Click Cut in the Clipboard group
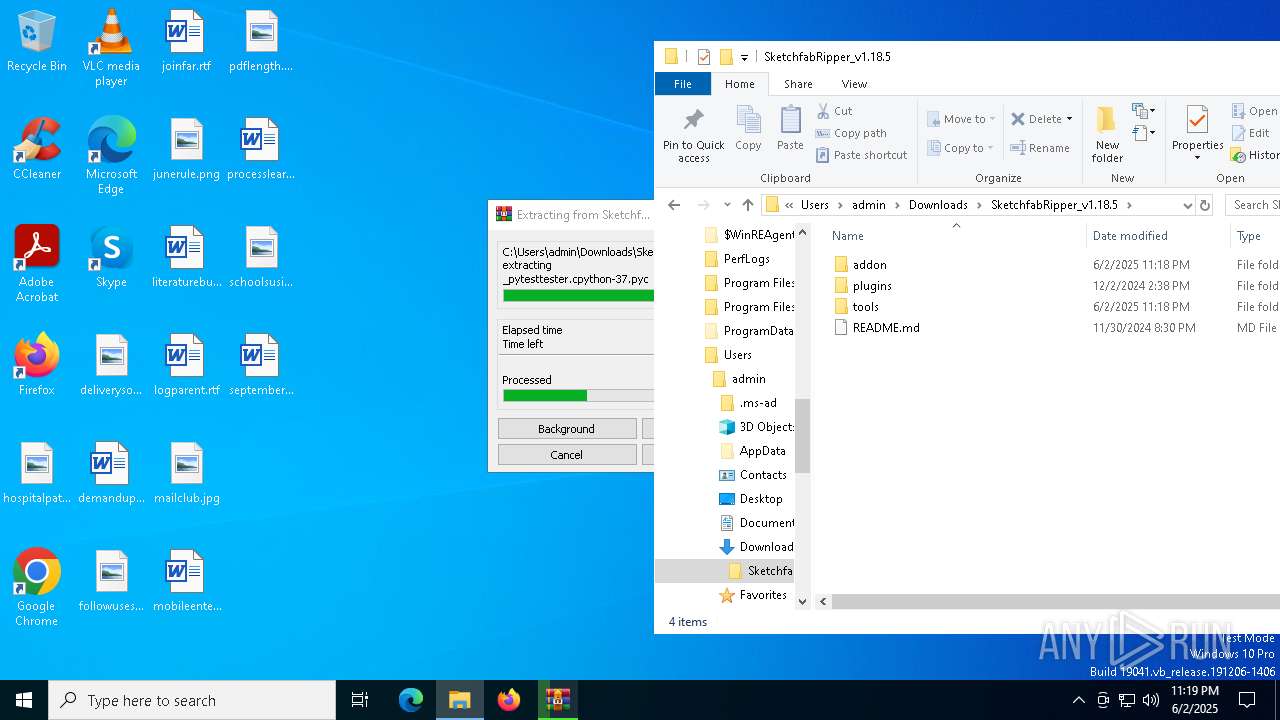1280x720 pixels. tap(835, 111)
